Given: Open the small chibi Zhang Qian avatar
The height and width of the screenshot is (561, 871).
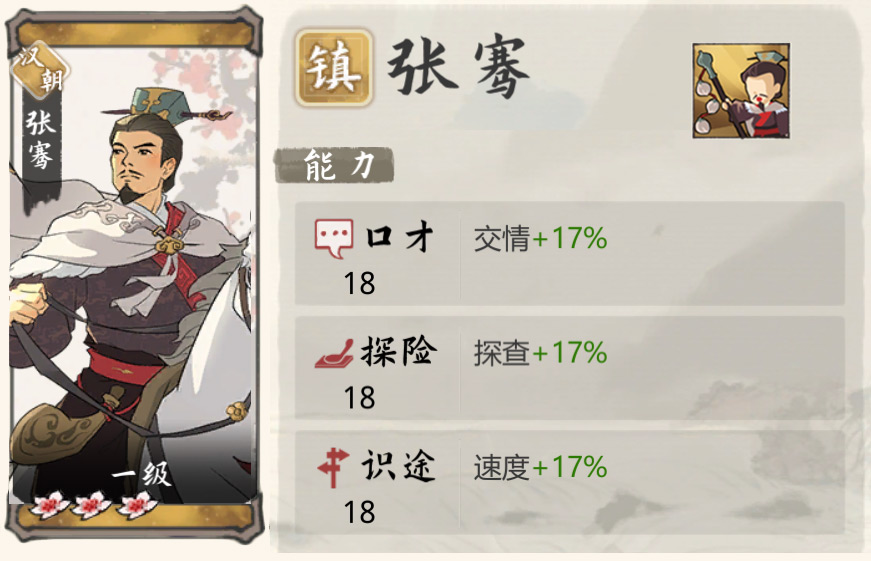Looking at the screenshot, I should [741, 91].
